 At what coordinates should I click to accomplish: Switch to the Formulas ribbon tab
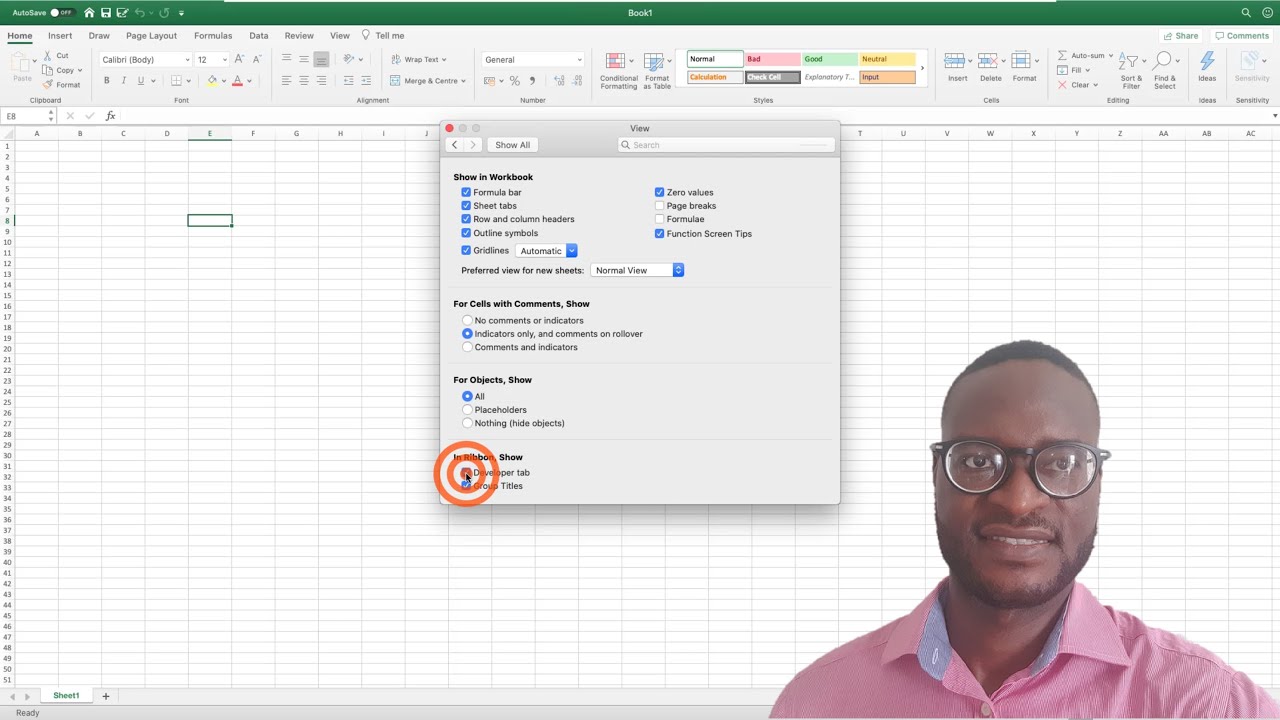point(213,36)
